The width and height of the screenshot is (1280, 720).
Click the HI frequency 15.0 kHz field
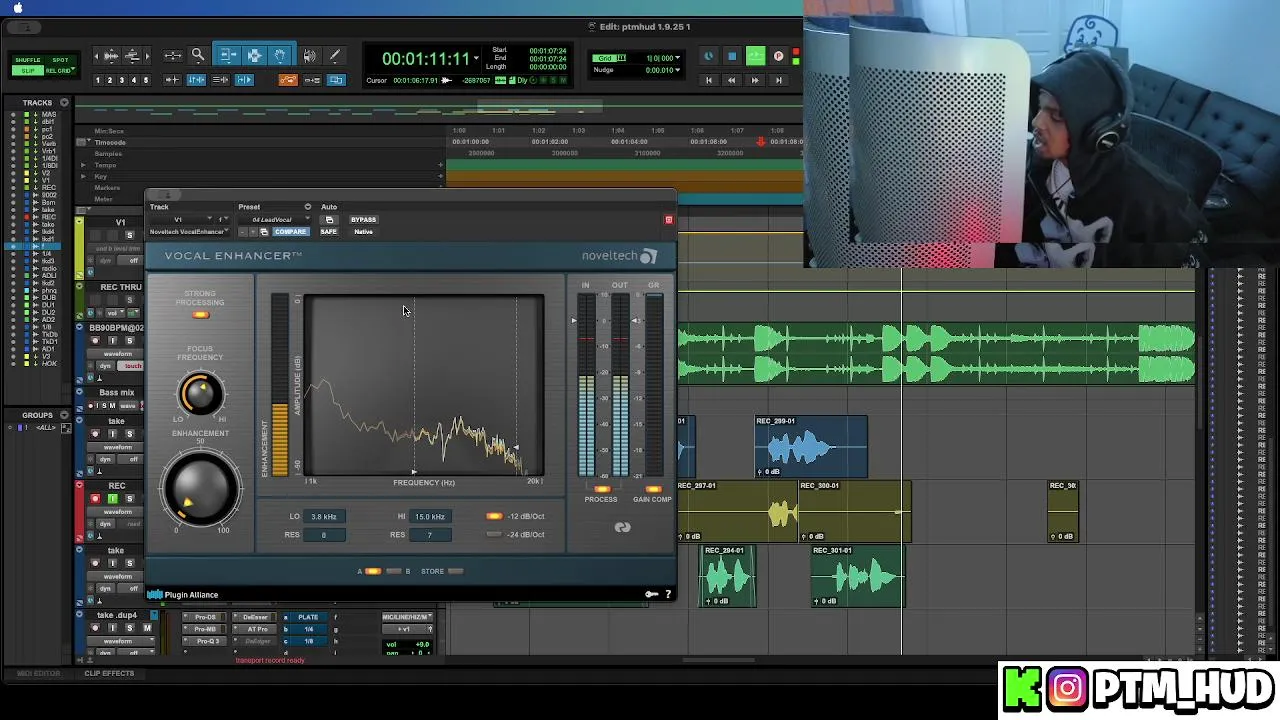tap(431, 517)
